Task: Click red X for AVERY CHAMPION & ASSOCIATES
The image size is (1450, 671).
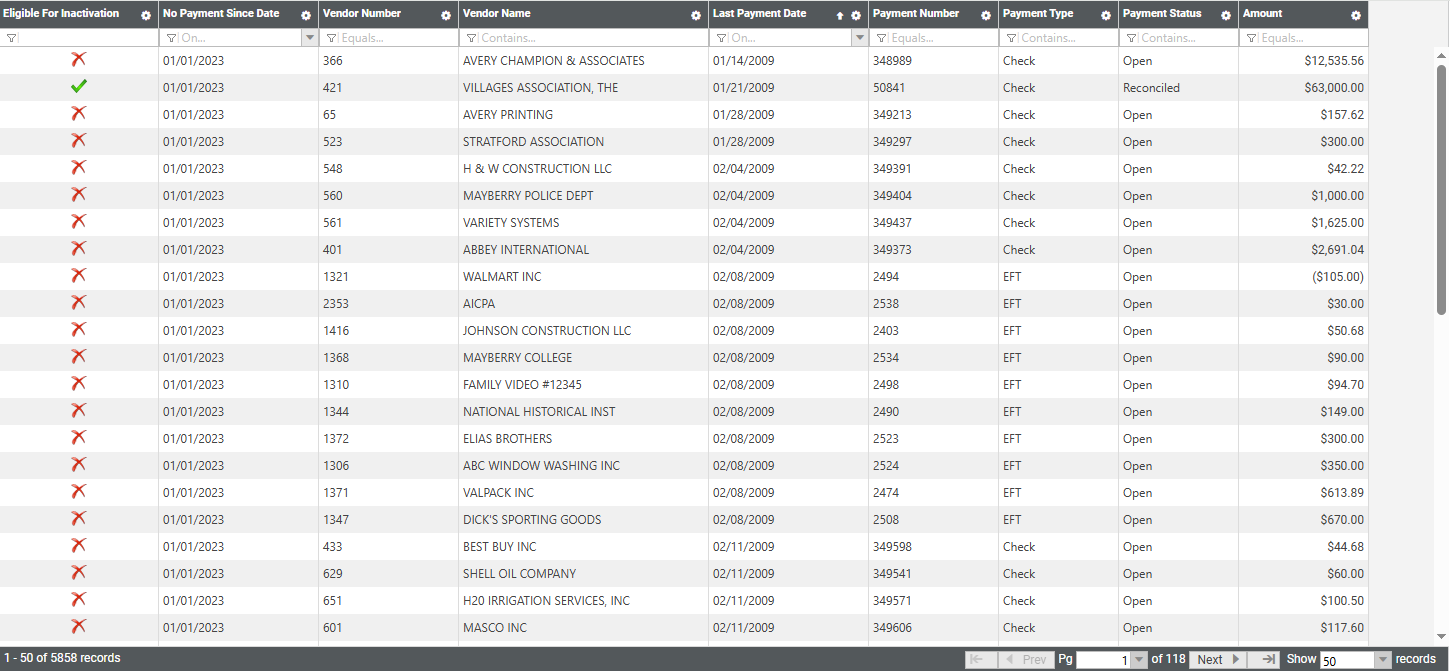Action: click(79, 60)
